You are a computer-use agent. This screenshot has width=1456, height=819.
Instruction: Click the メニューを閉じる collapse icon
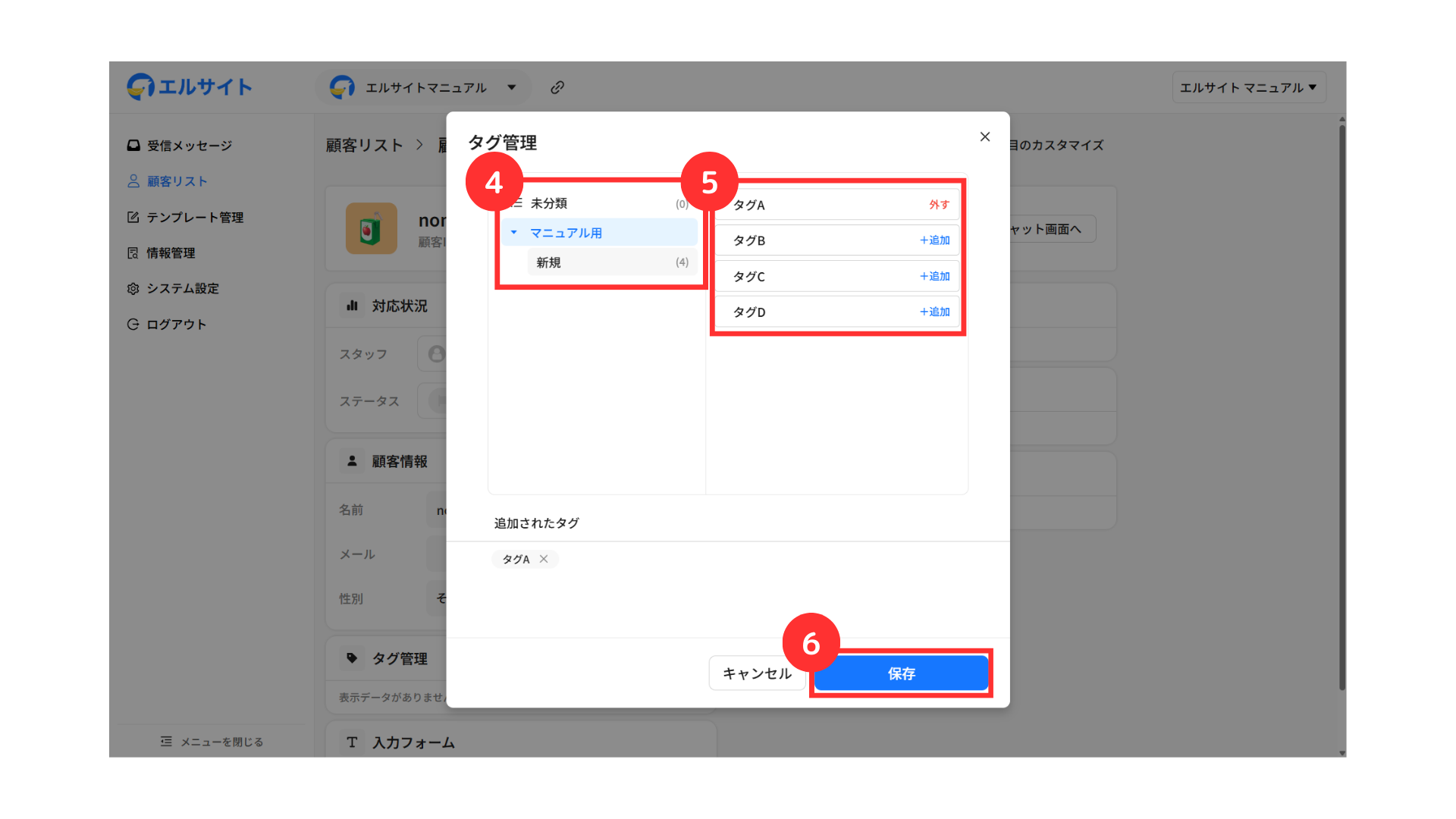166,742
